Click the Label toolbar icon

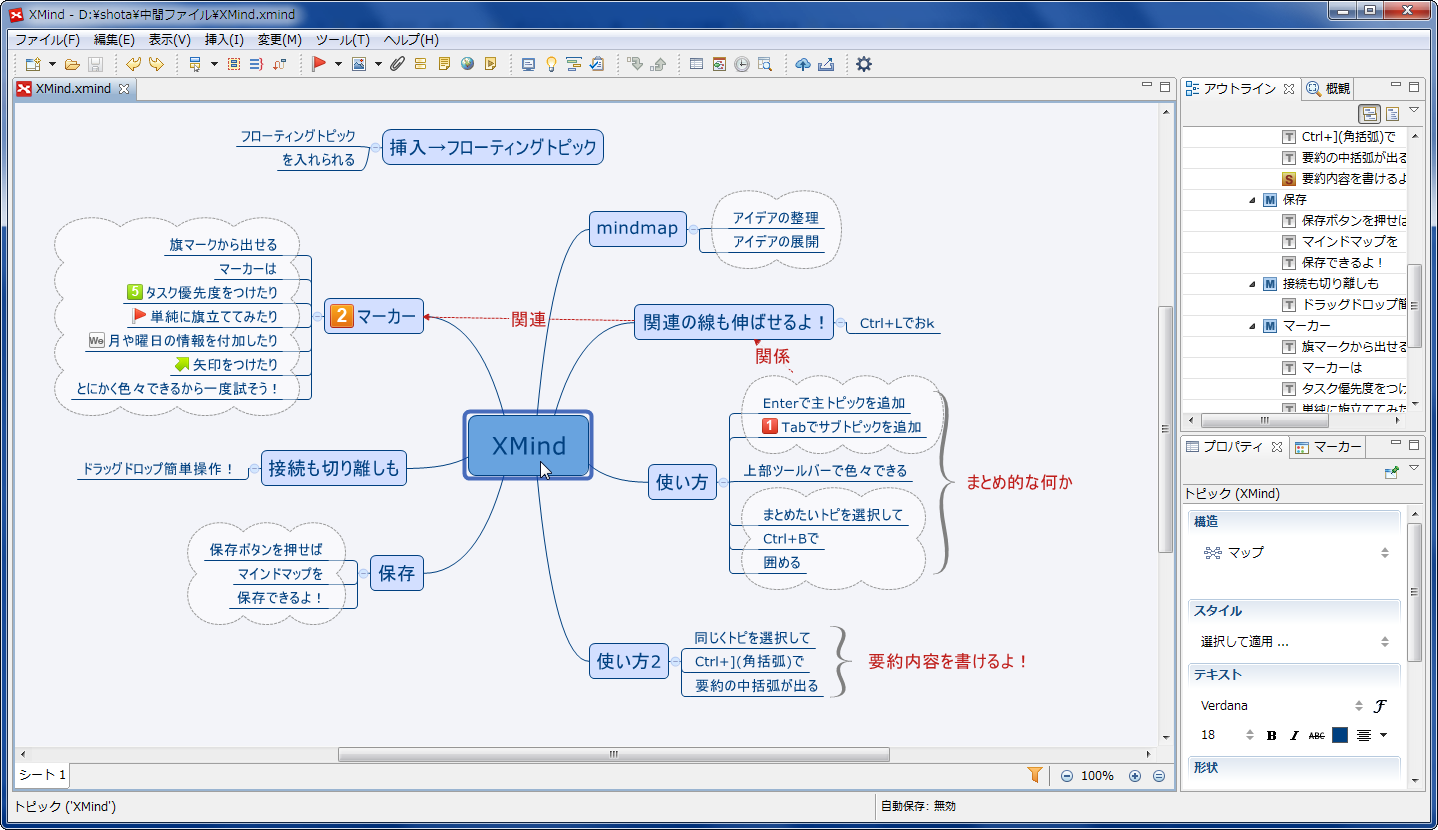tap(420, 64)
